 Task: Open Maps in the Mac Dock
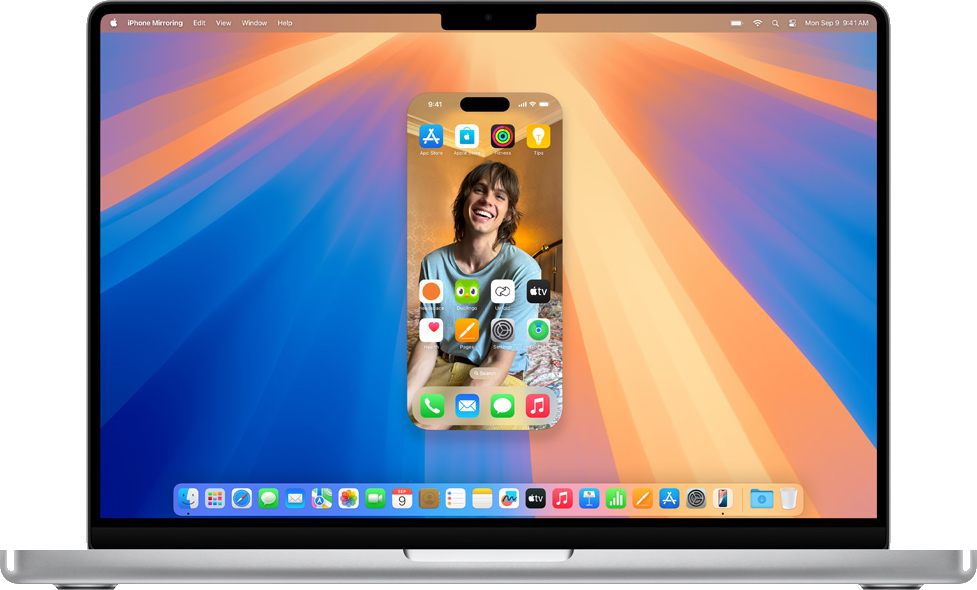(322, 498)
